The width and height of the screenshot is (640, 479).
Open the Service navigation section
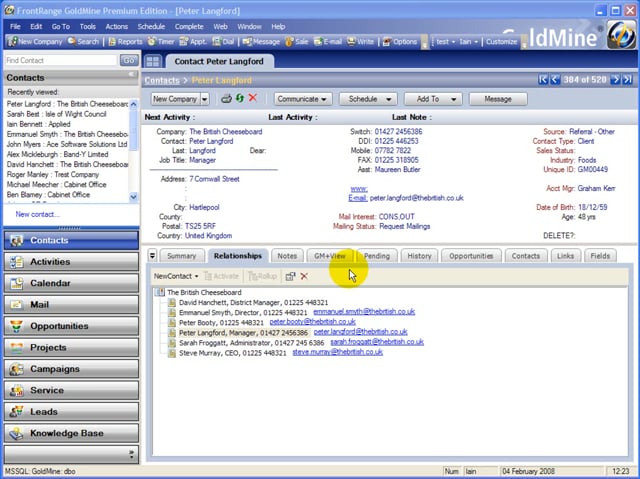(71, 390)
